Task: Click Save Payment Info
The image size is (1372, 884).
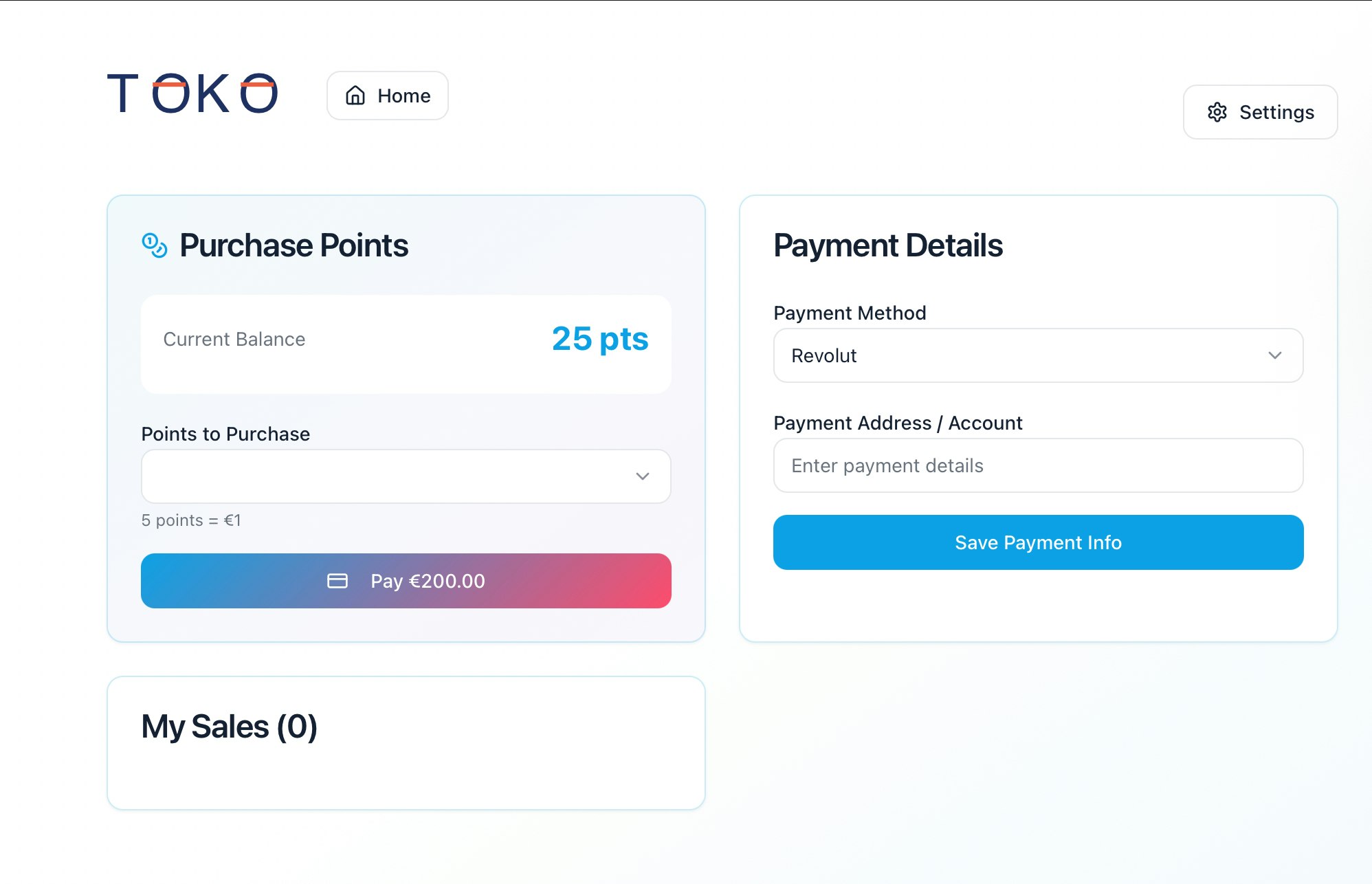Action: (x=1038, y=542)
